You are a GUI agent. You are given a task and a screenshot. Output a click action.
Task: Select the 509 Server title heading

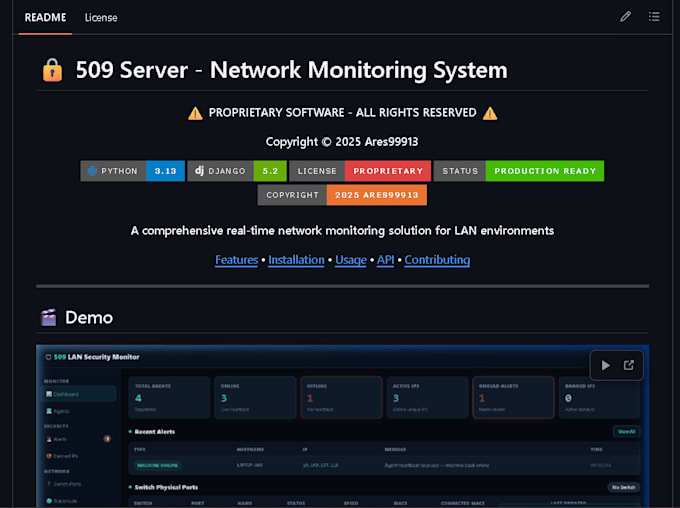pyautogui.click(x=291, y=70)
